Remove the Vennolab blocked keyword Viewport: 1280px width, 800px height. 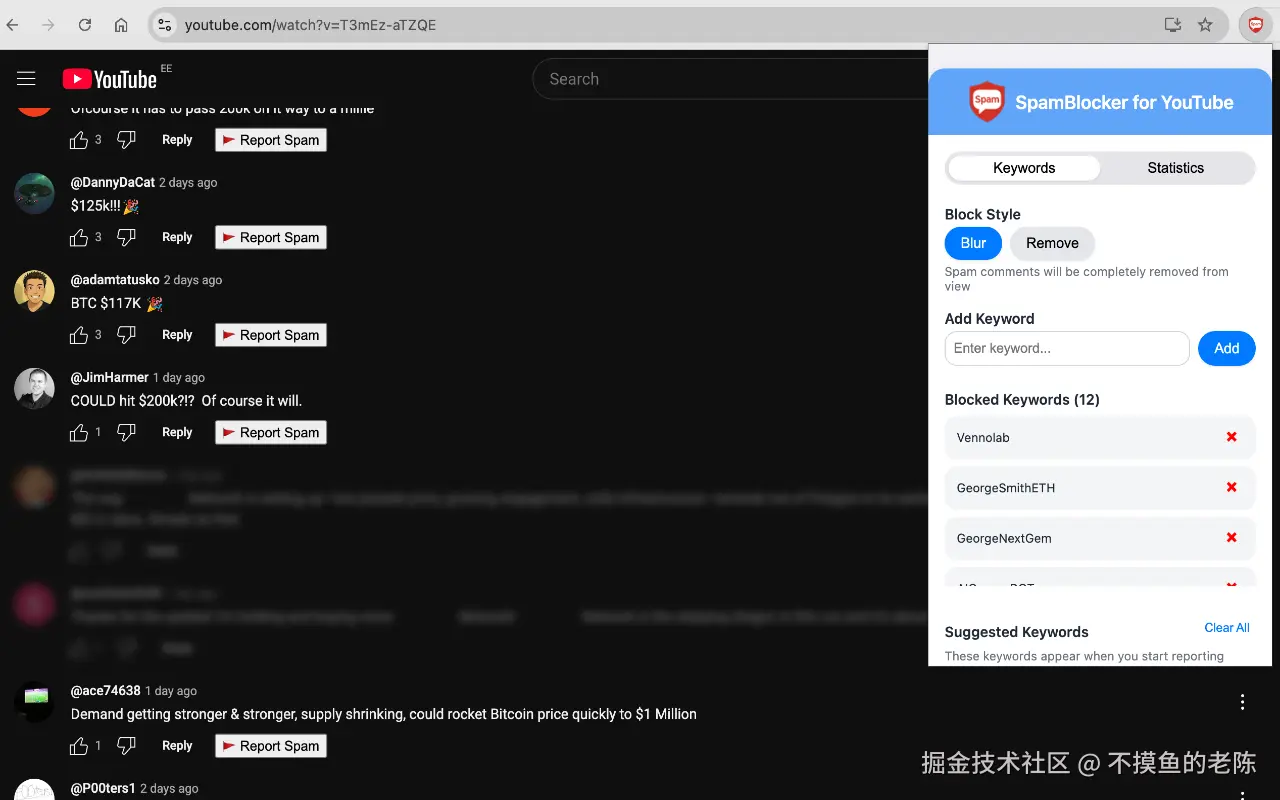(x=1231, y=437)
